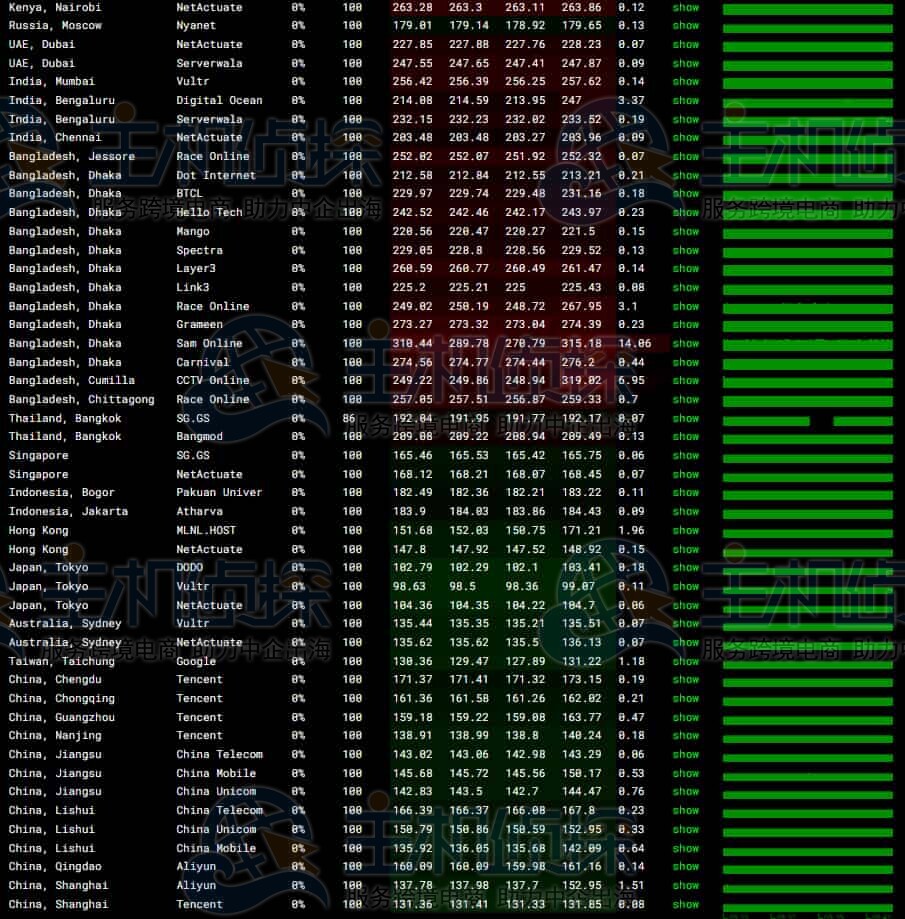
Task: Select the Chittagong Race Online location text
Action: [81, 400]
